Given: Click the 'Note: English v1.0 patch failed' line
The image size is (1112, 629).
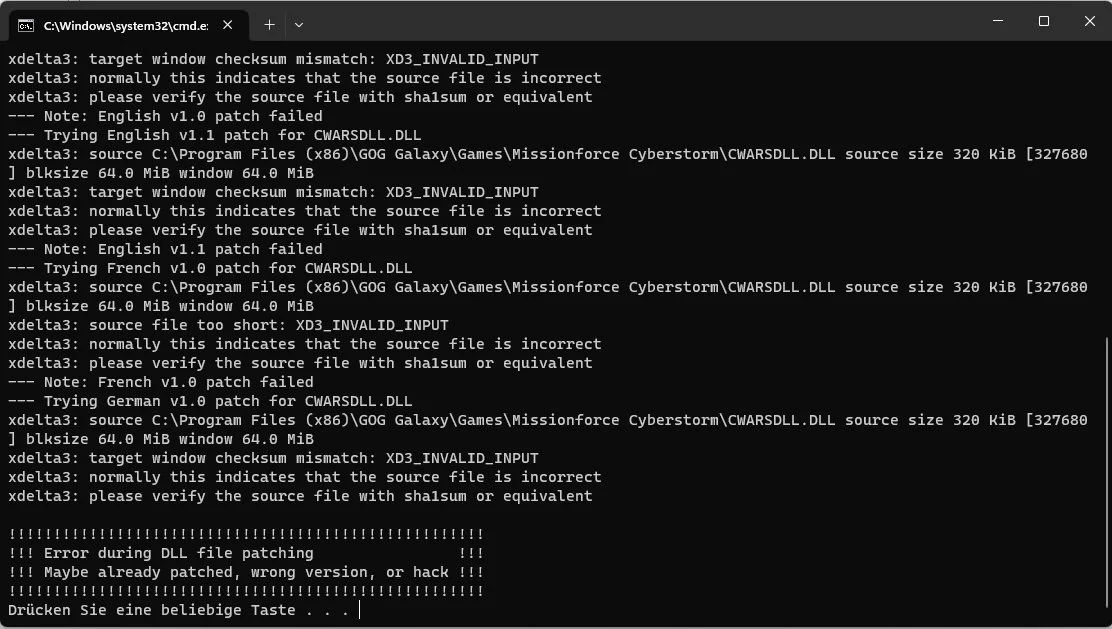Looking at the screenshot, I should tap(165, 116).
